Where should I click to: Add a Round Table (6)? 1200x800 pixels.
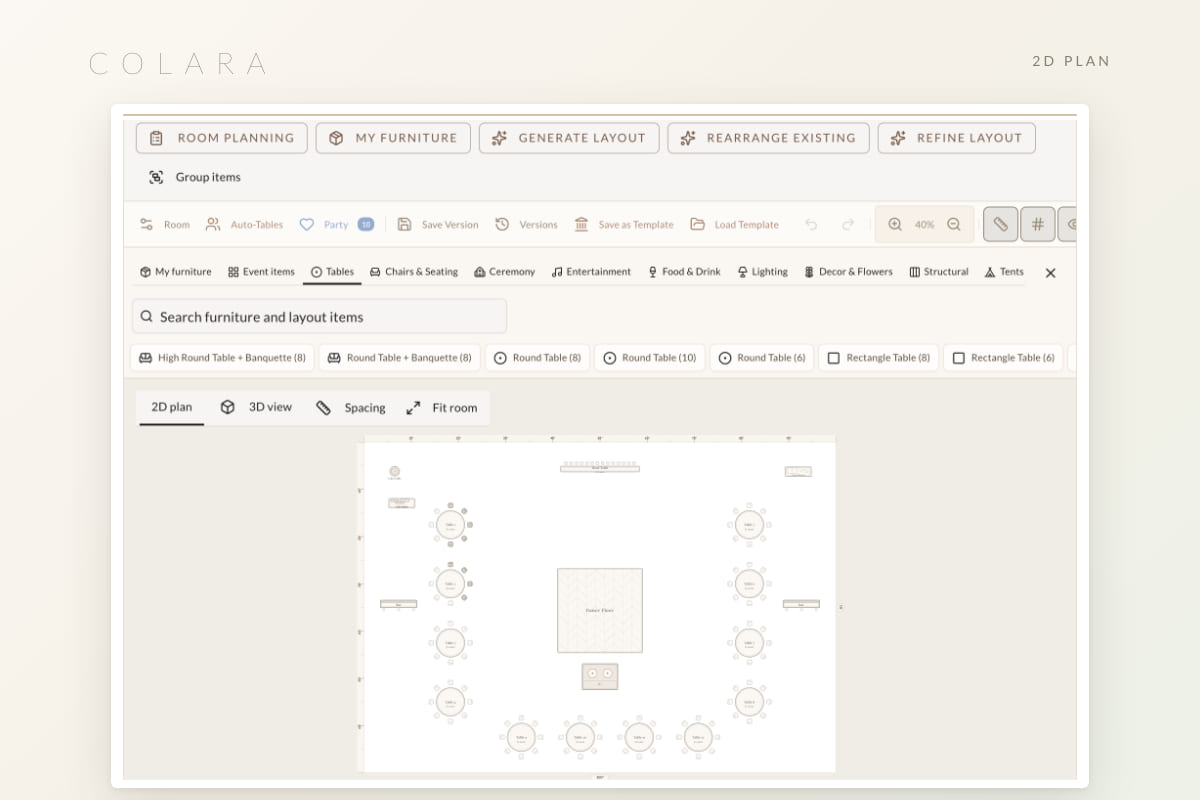pyautogui.click(x=762, y=358)
